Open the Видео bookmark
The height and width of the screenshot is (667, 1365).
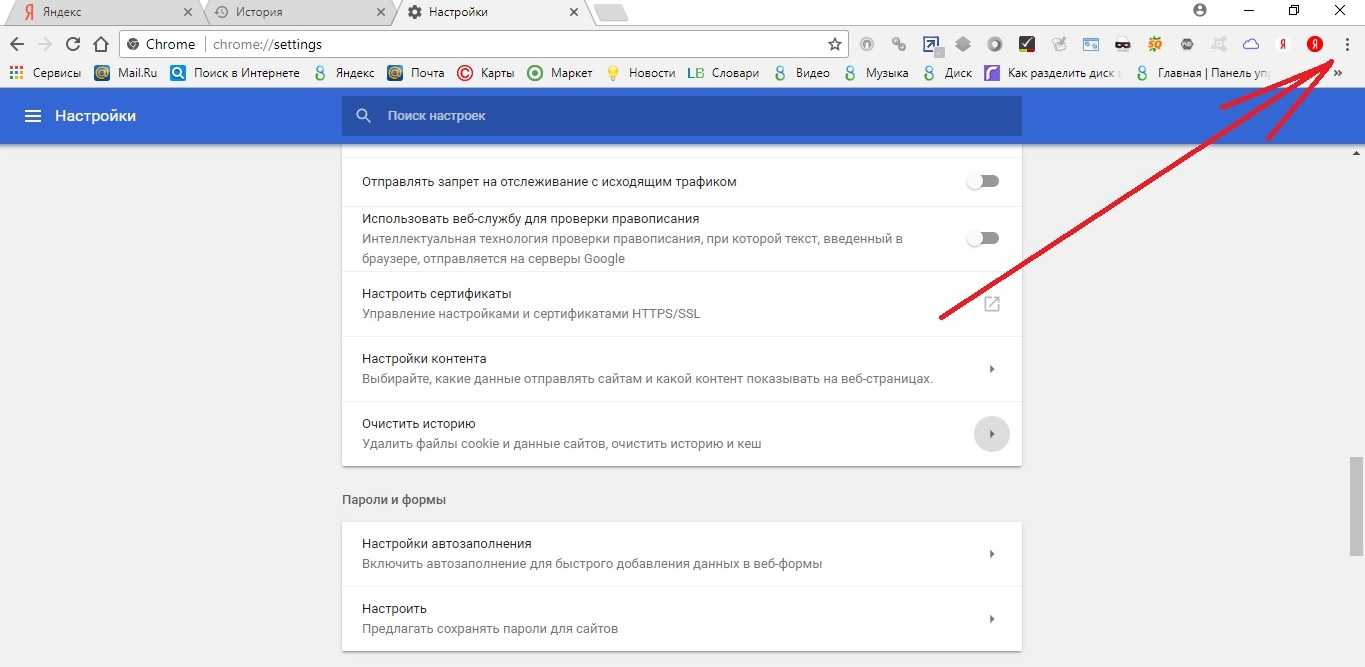(800, 73)
